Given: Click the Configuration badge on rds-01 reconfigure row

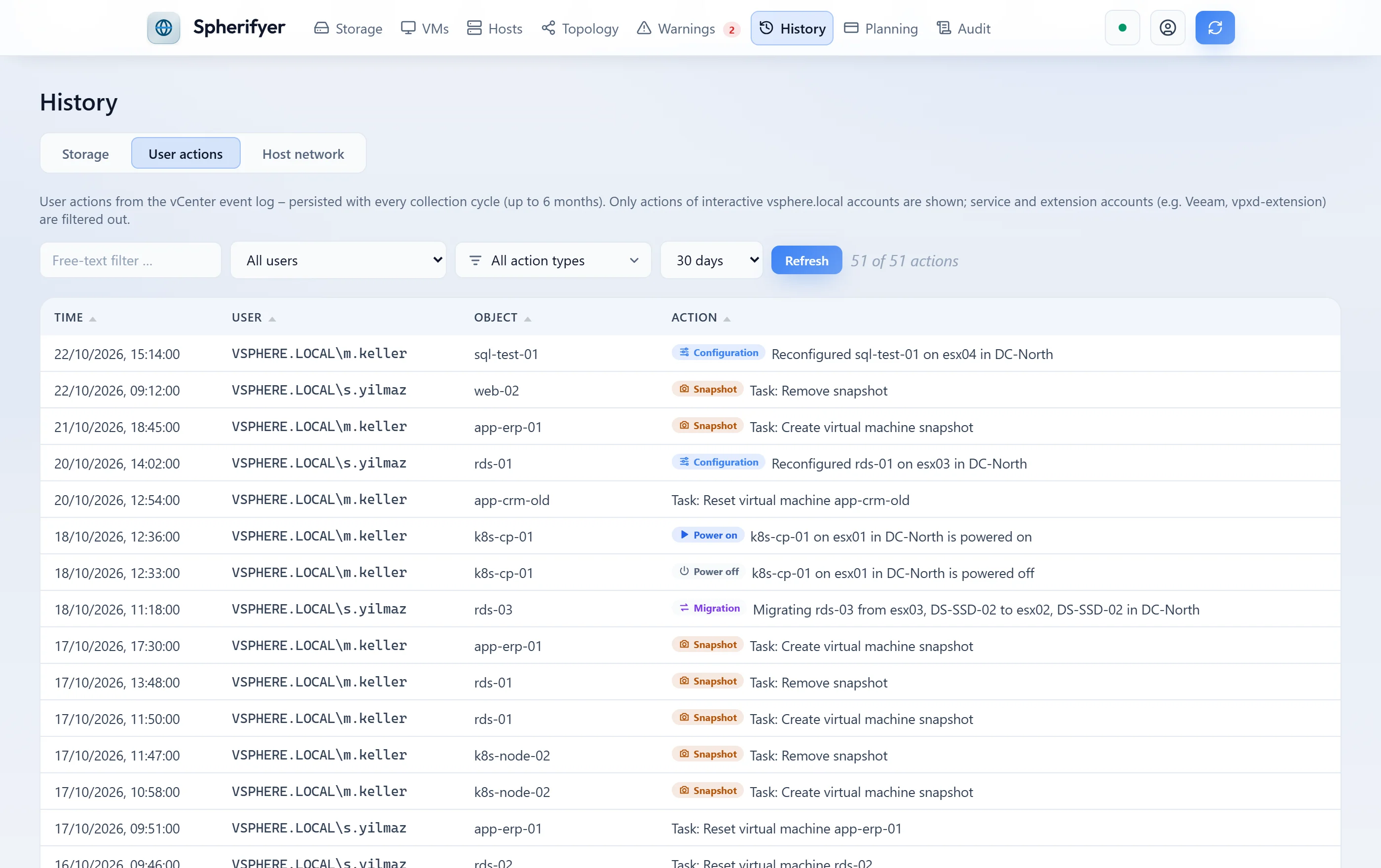Looking at the screenshot, I should [718, 462].
